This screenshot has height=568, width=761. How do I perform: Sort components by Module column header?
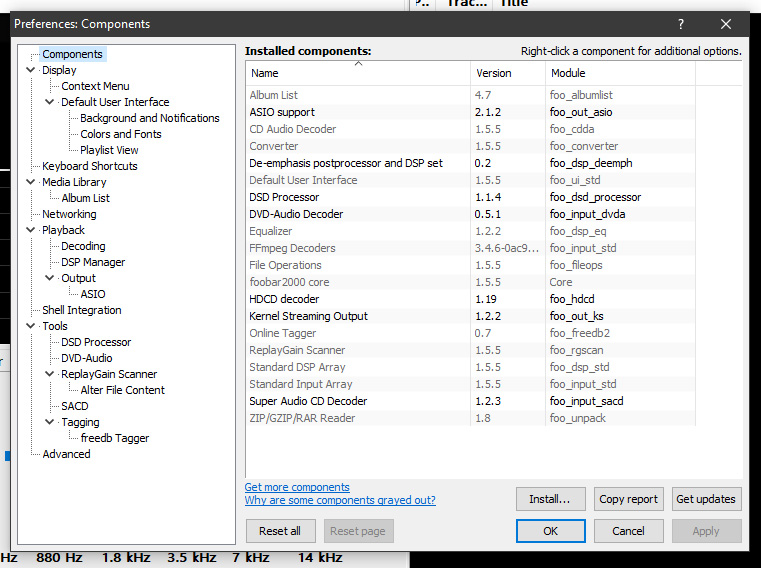[621, 73]
